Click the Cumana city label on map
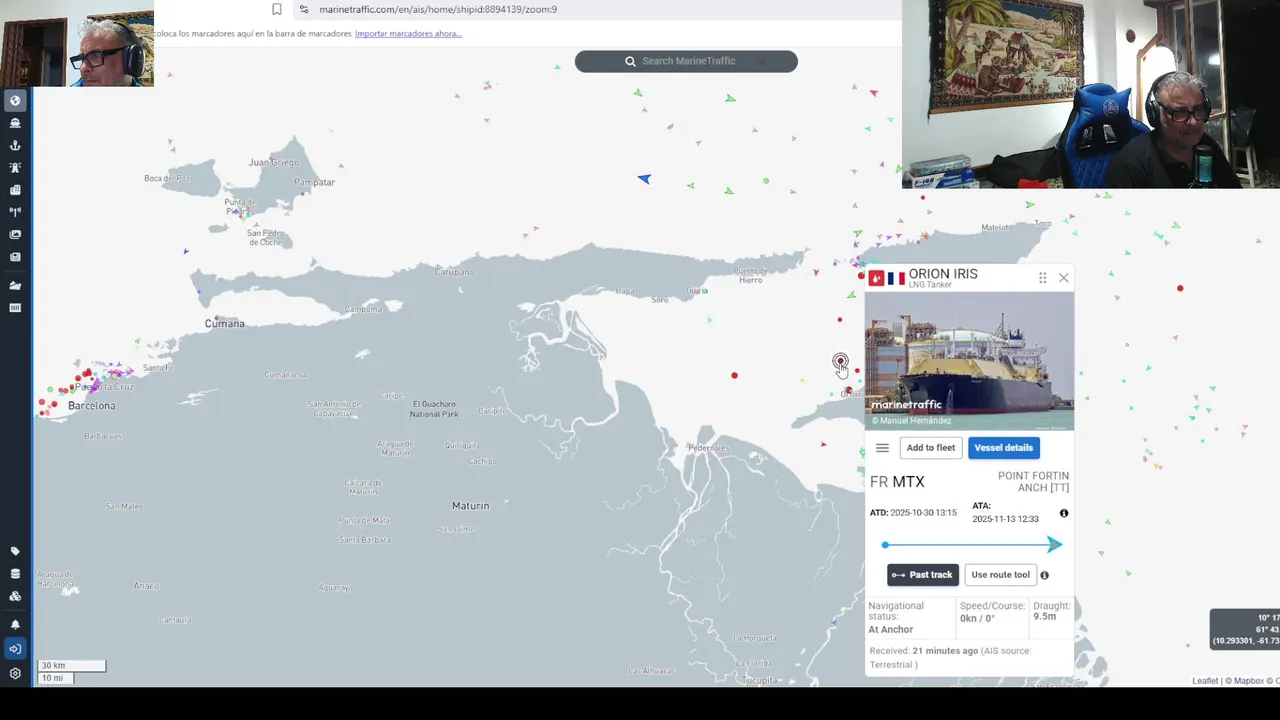Image resolution: width=1280 pixels, height=720 pixels. click(224, 324)
